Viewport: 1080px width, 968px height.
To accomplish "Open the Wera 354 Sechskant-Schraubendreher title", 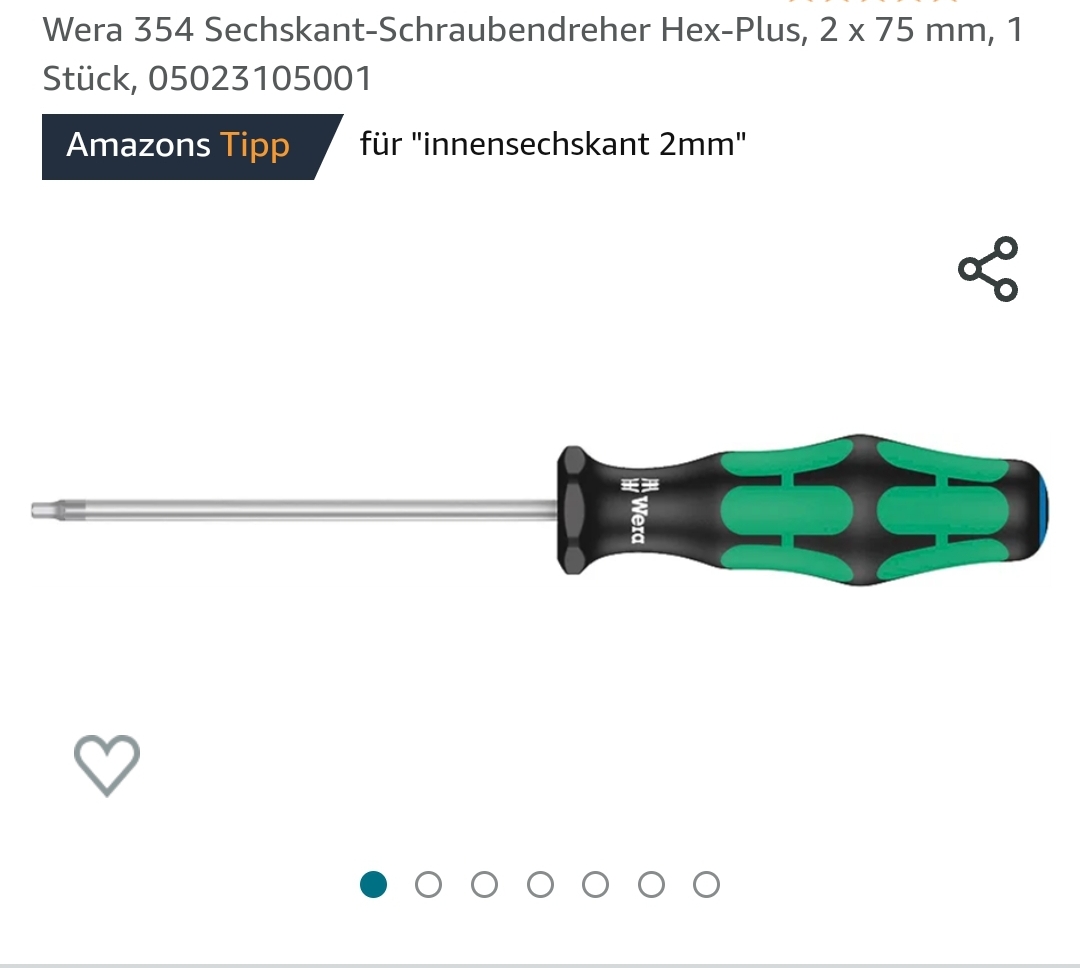I will [532, 54].
